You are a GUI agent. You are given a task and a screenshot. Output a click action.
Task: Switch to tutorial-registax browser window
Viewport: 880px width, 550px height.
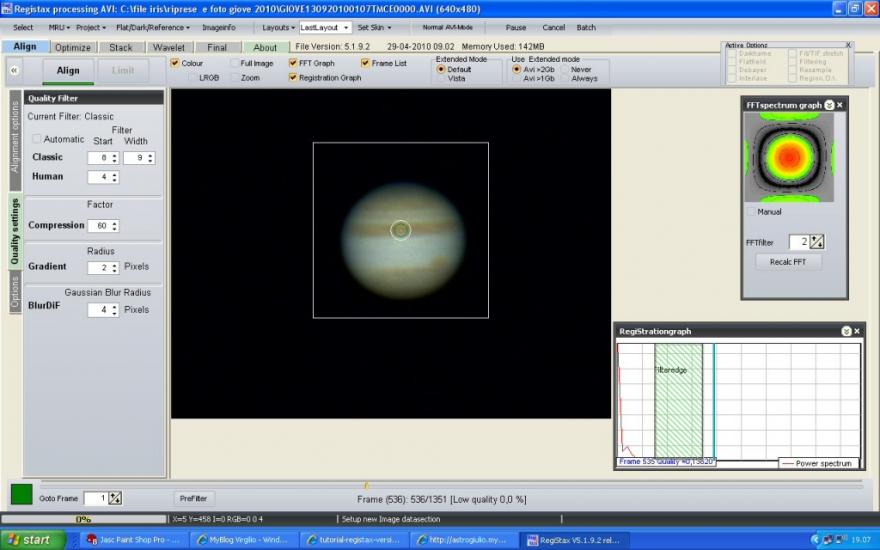click(x=355, y=540)
